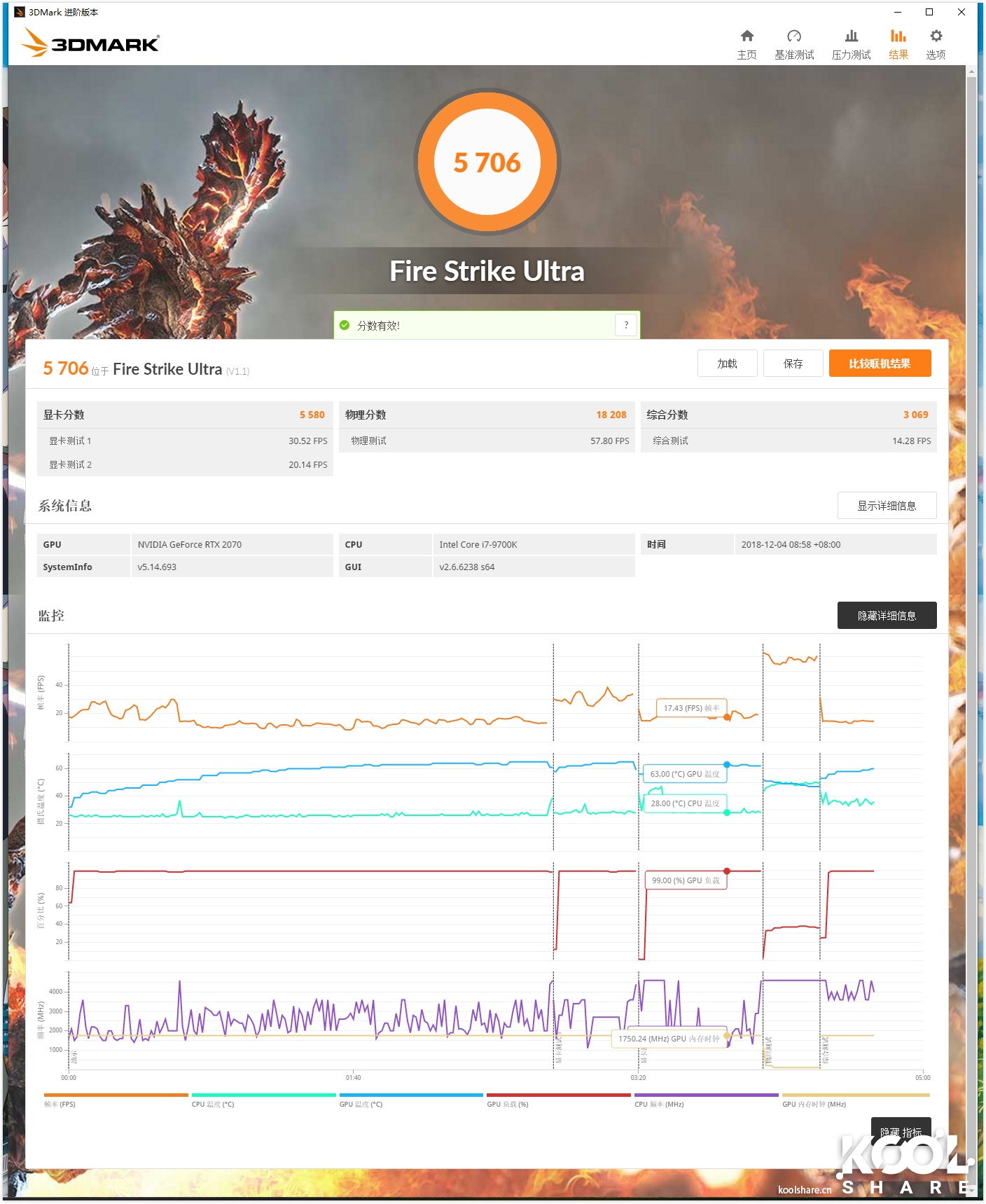Screen dimensions: 986x1204
Task: Toggle the GPU 内存时钟 (MHz) yellow legend
Action: [856, 1100]
